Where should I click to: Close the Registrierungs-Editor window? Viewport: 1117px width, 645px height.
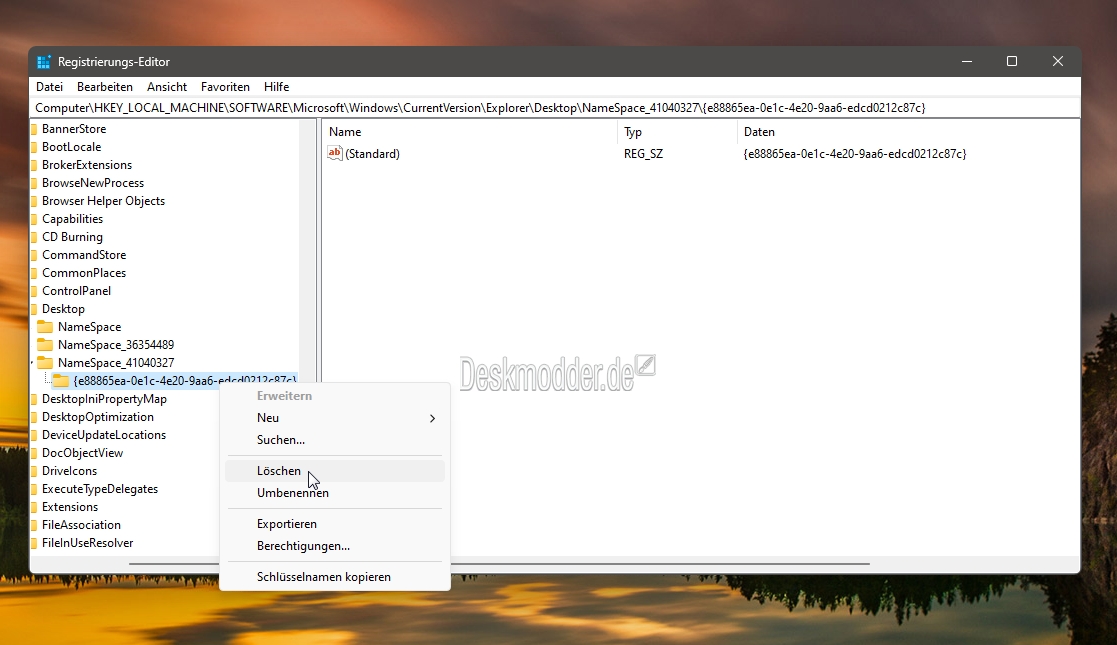(x=1058, y=61)
